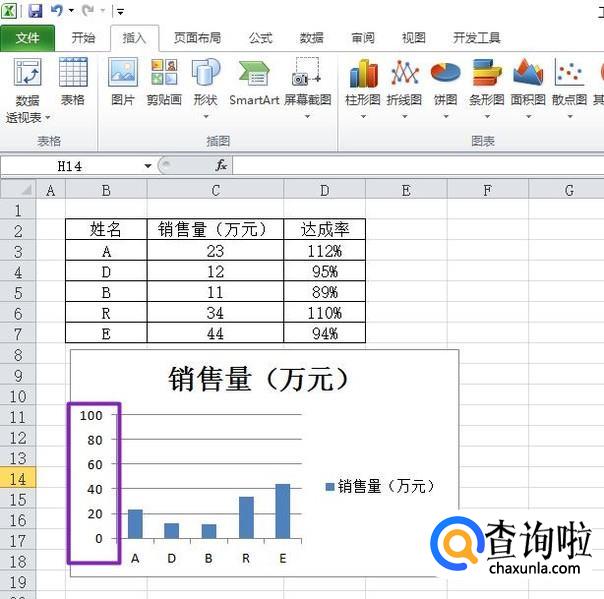The image size is (604, 599).
Task: Select the 销售量（万元） header cell
Action: click(x=215, y=229)
